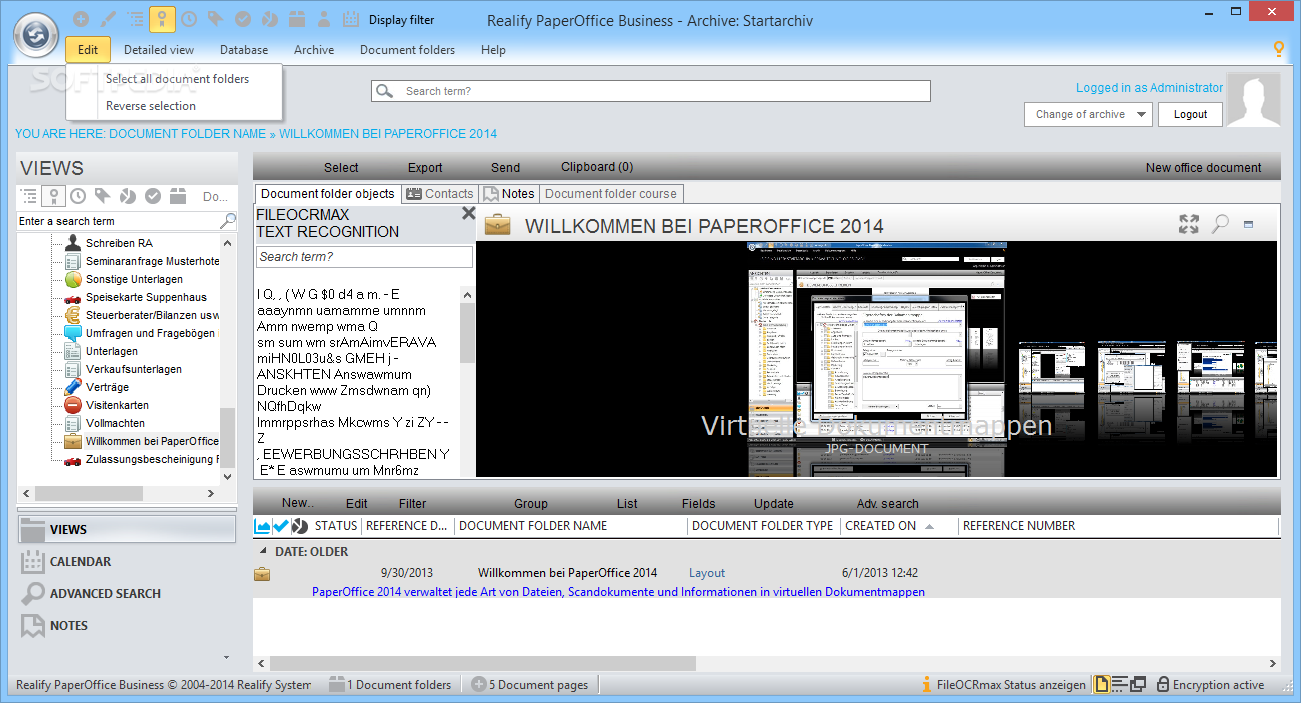
Task: Select Schreiben RA in the tree
Action: [x=119, y=243]
